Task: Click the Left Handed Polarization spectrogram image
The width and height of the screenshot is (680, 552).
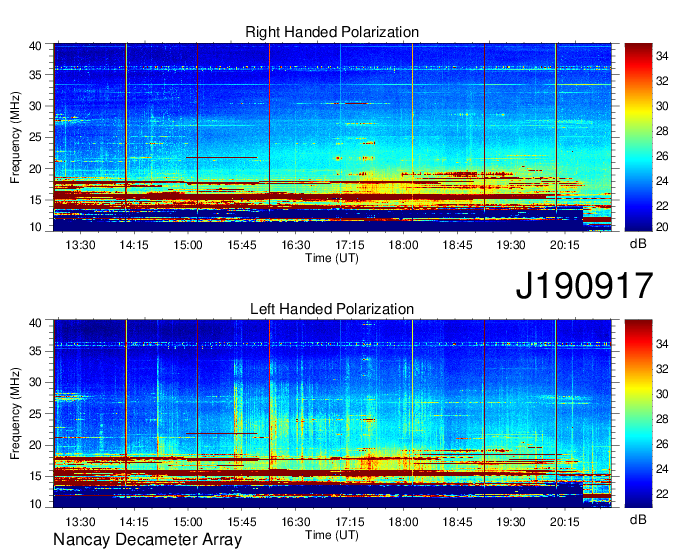Action: click(332, 414)
